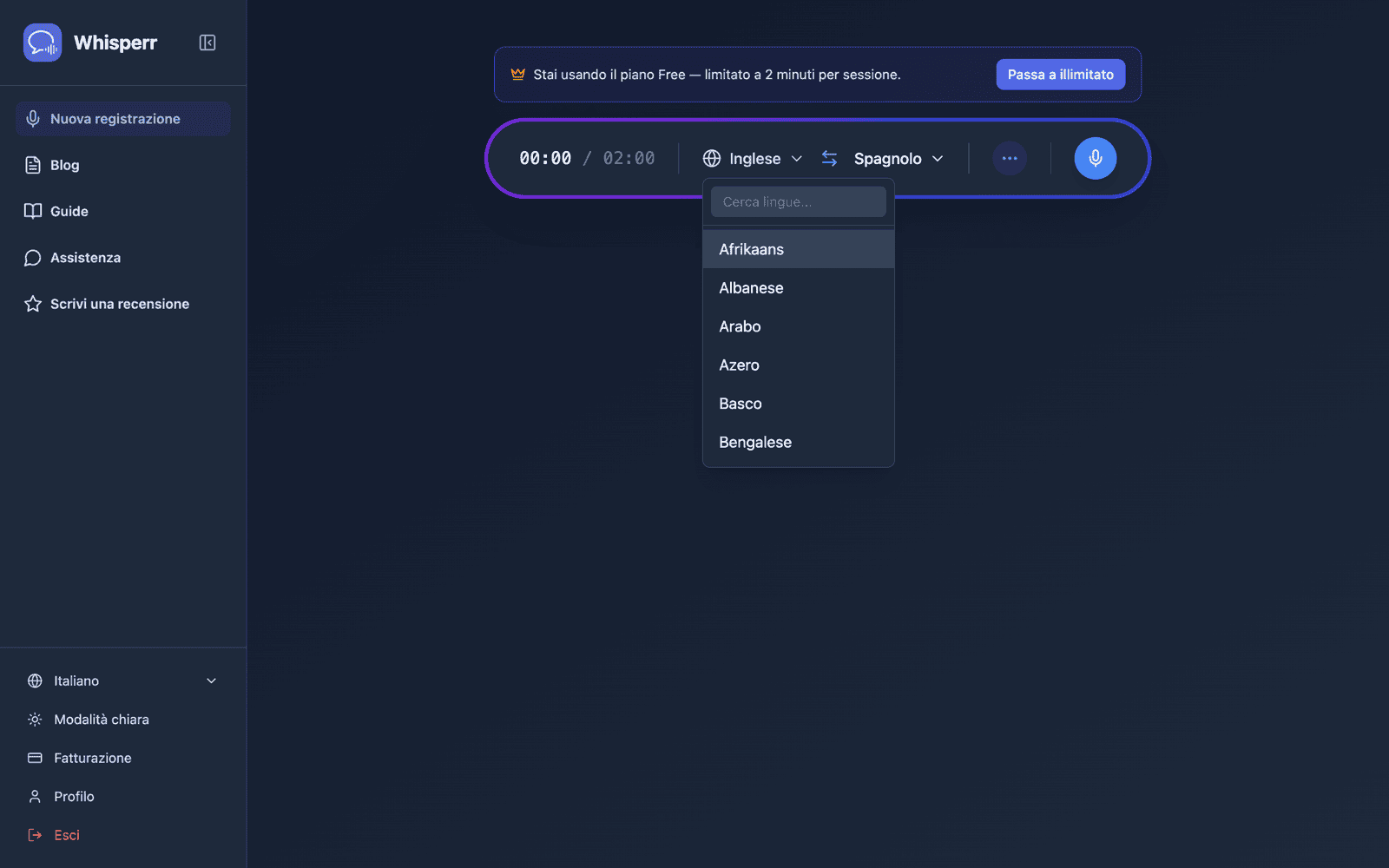Click the document icon beside Blog
This screenshot has height=868, width=1389.
coord(33,165)
